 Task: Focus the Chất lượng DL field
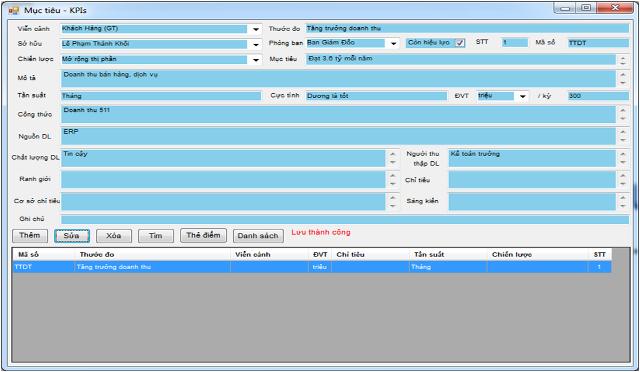tap(223, 158)
